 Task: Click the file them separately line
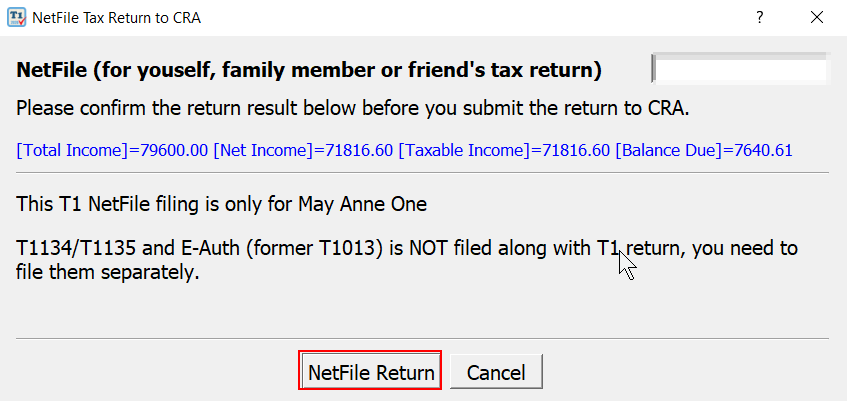107,272
